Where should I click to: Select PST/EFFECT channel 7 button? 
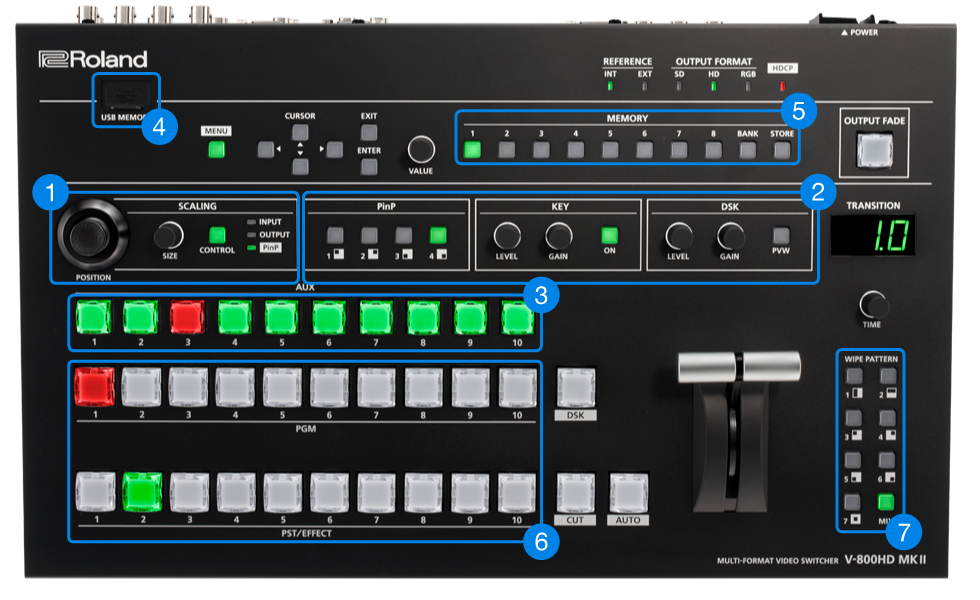coord(376,492)
